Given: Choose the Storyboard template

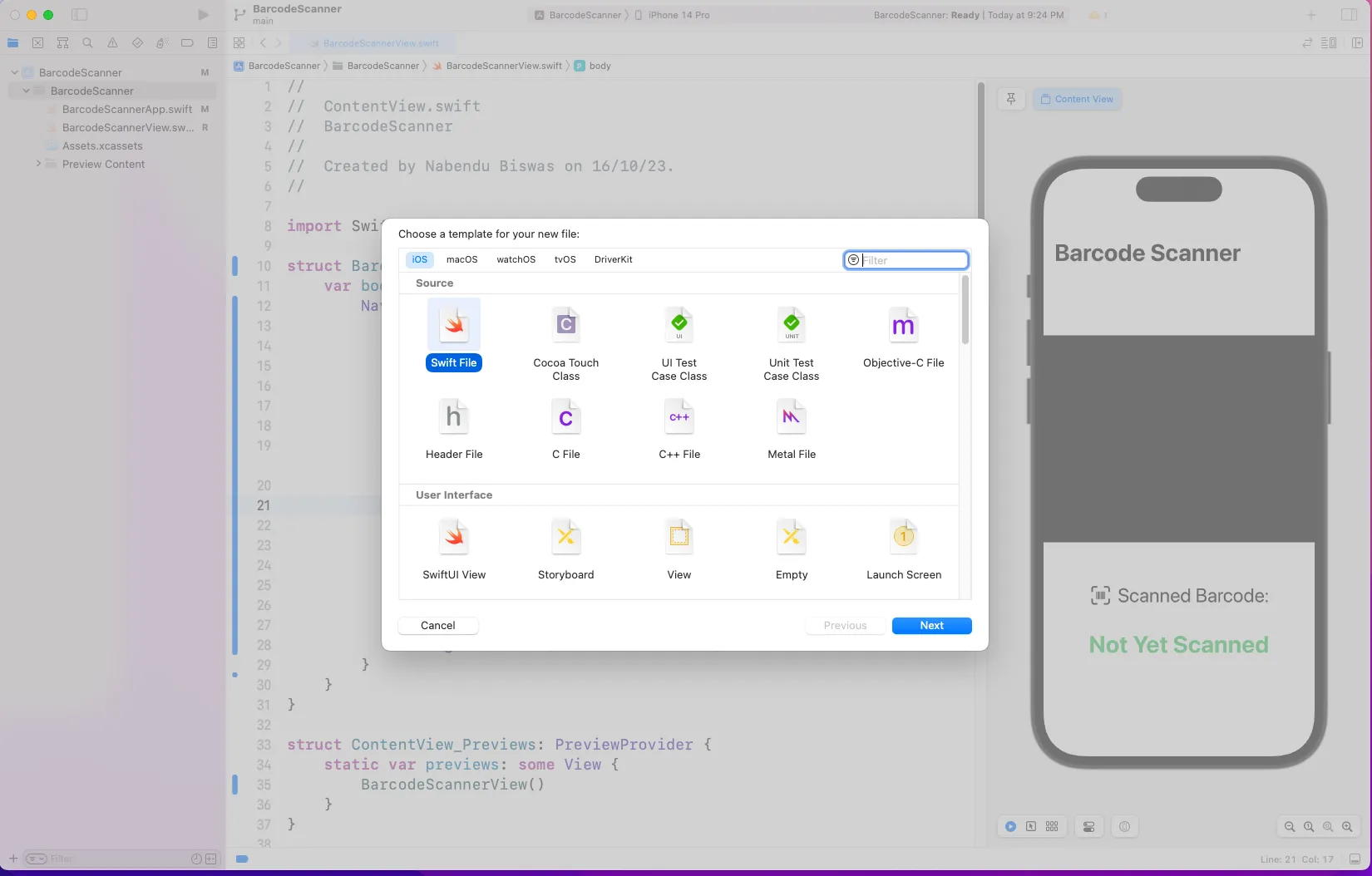Looking at the screenshot, I should point(566,549).
